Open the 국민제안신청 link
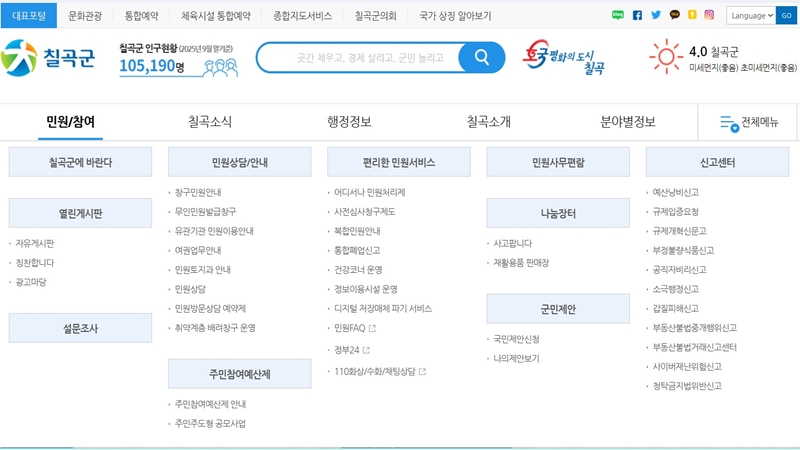 tap(516, 339)
